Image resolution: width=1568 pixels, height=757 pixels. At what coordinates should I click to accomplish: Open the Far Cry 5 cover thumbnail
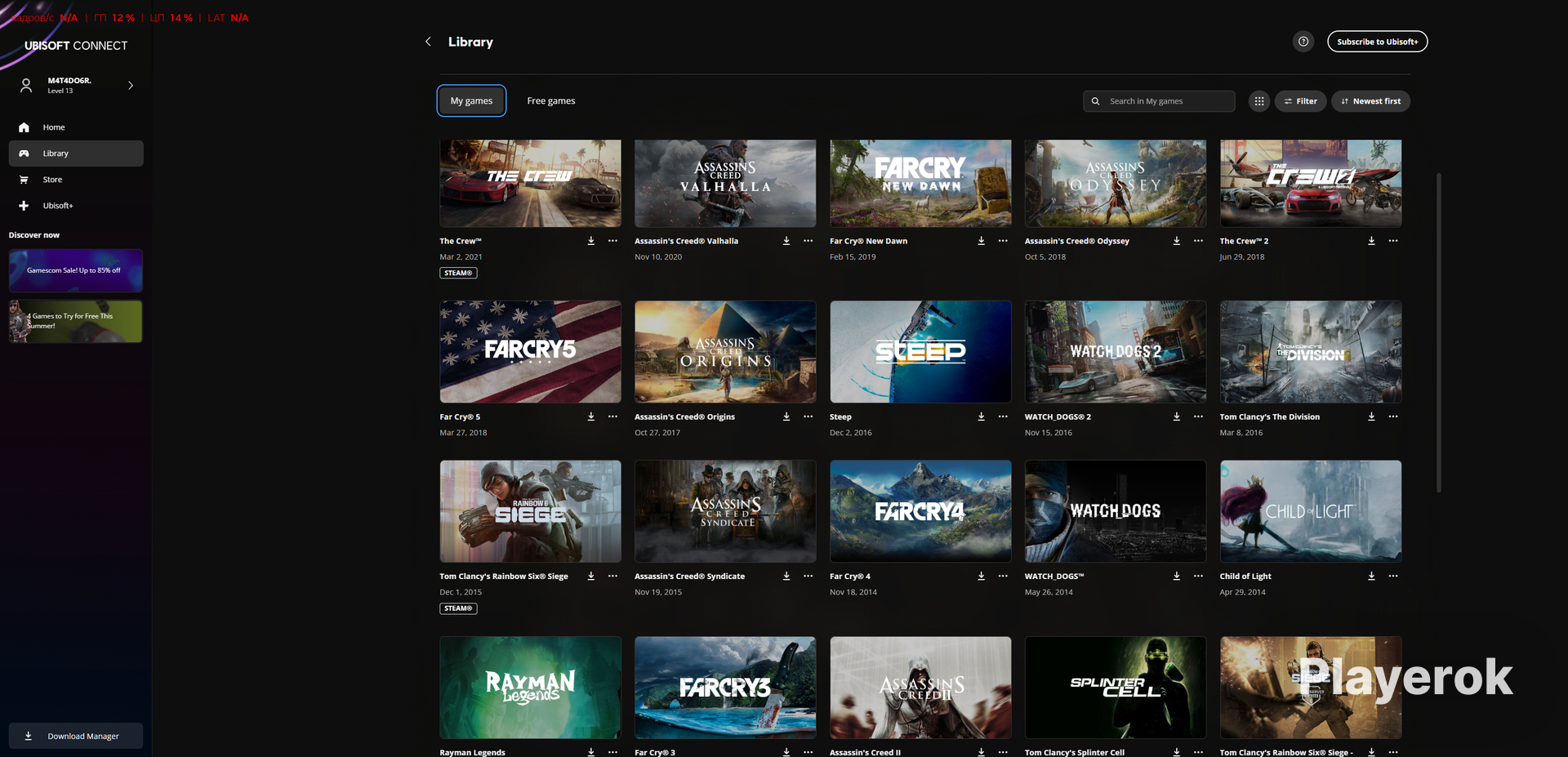pyautogui.click(x=530, y=352)
